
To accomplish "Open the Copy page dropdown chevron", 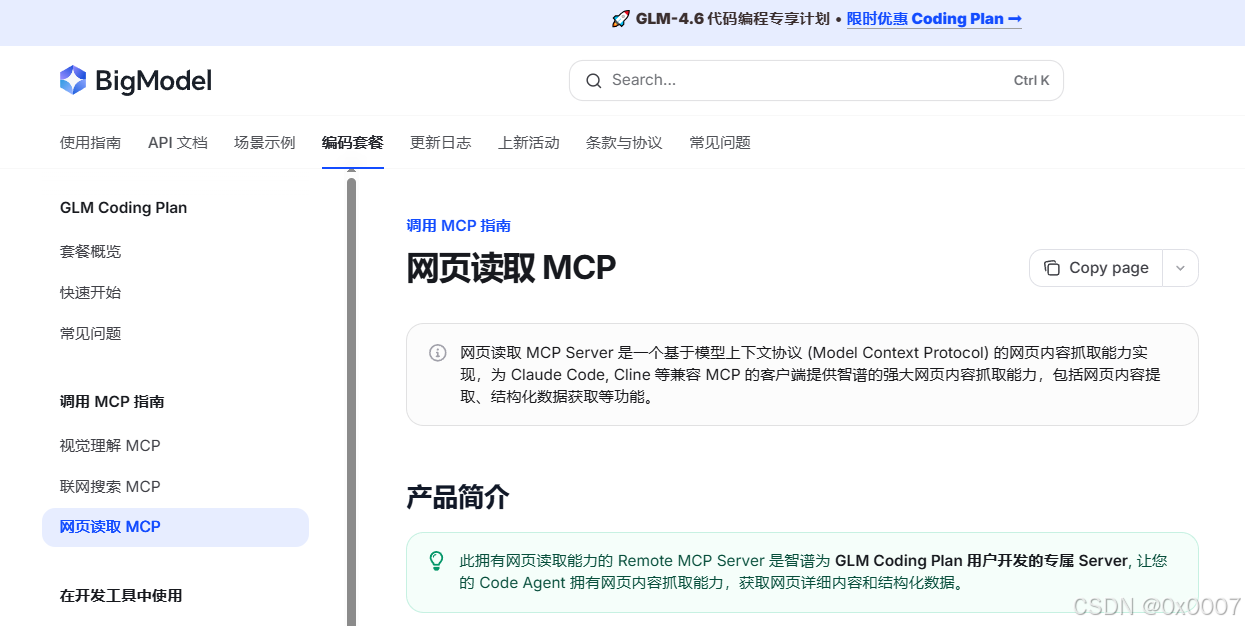I will click(1180, 268).
